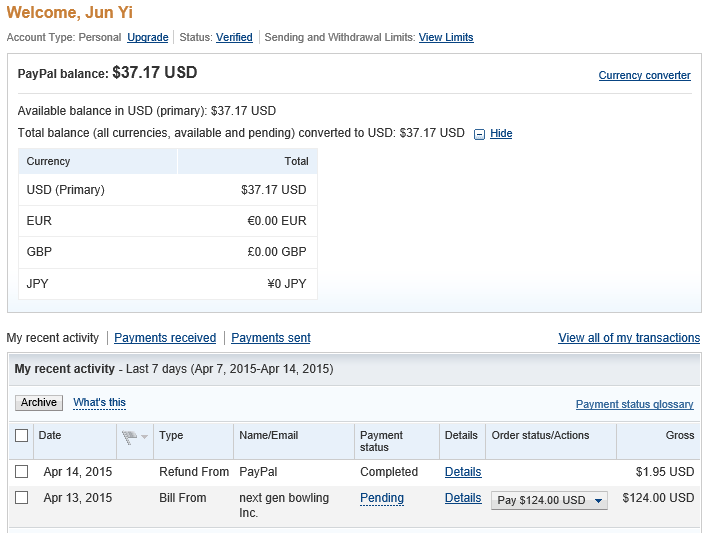Open the What's this help link
Screen dimensions: 704x533
[99, 402]
